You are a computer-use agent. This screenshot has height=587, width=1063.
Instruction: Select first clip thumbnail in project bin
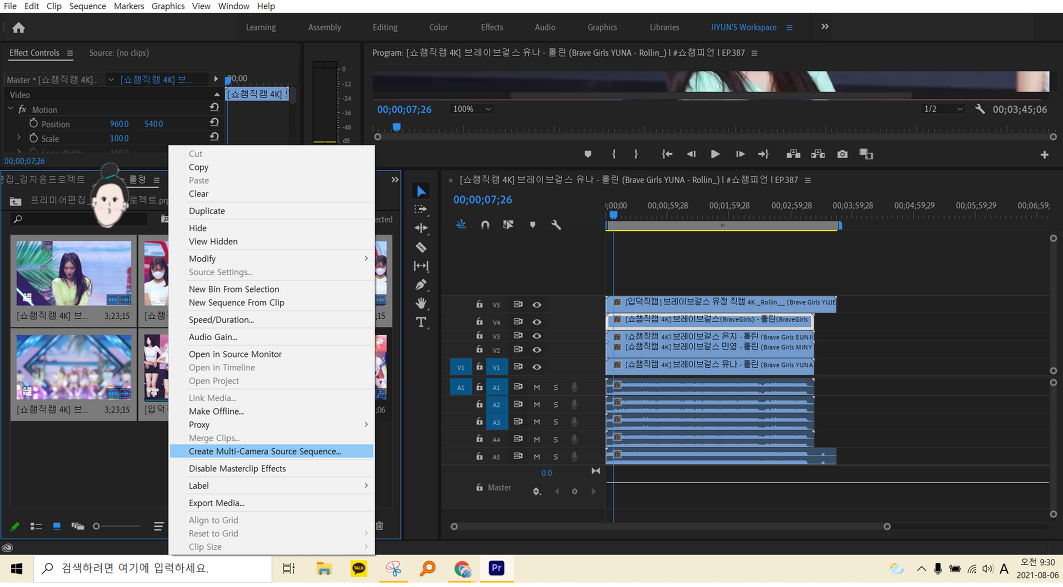74,272
